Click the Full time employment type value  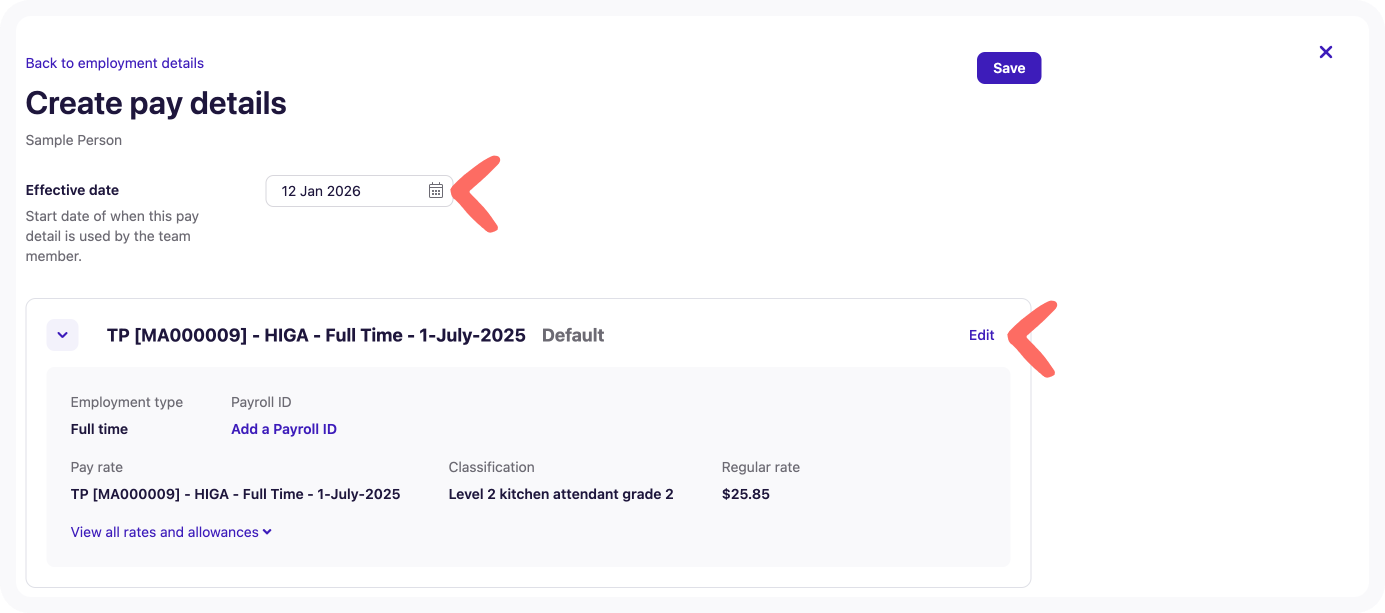[x=99, y=429]
